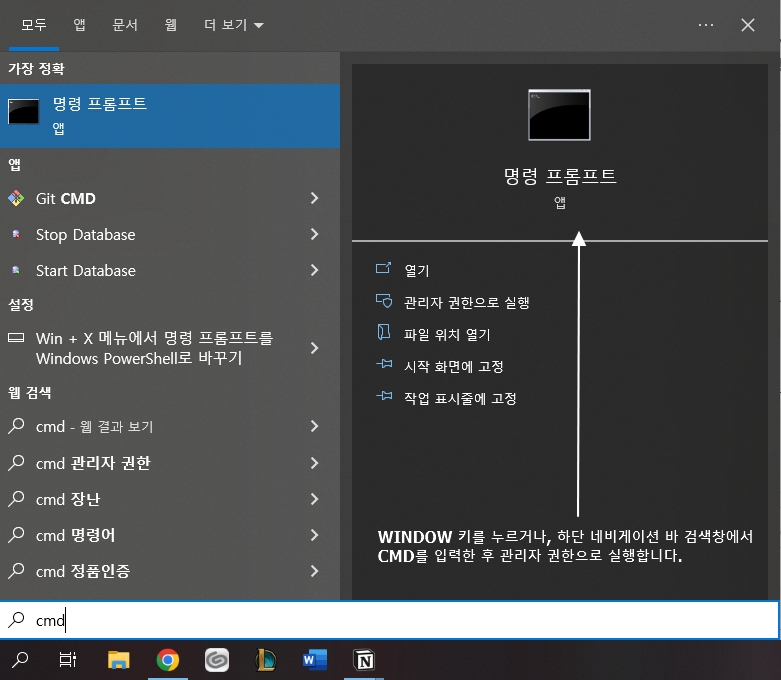781x680 pixels.
Task: Select the 'cmd 관리자 권한' web suggestion
Action: (93, 463)
